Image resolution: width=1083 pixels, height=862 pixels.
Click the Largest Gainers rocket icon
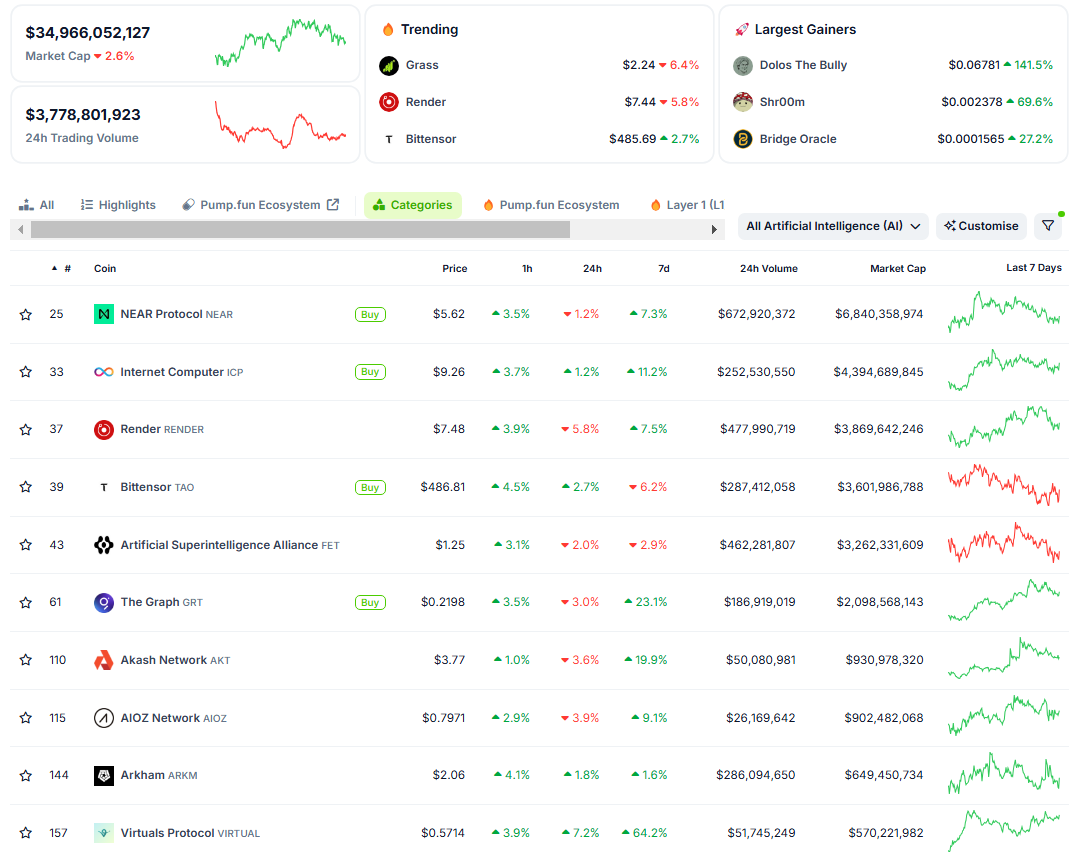(742, 29)
